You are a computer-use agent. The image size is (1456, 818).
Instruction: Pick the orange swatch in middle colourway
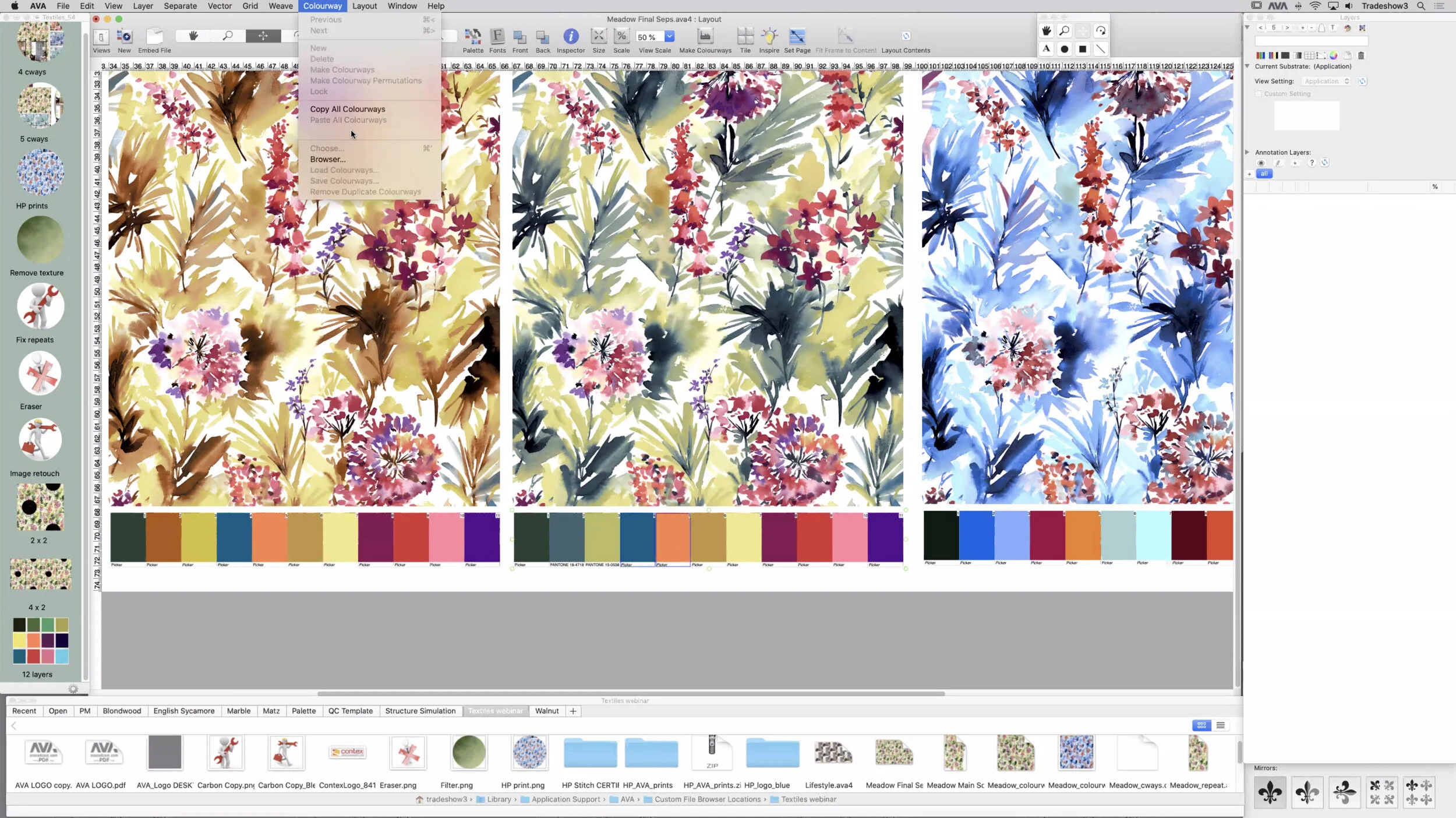[673, 537]
